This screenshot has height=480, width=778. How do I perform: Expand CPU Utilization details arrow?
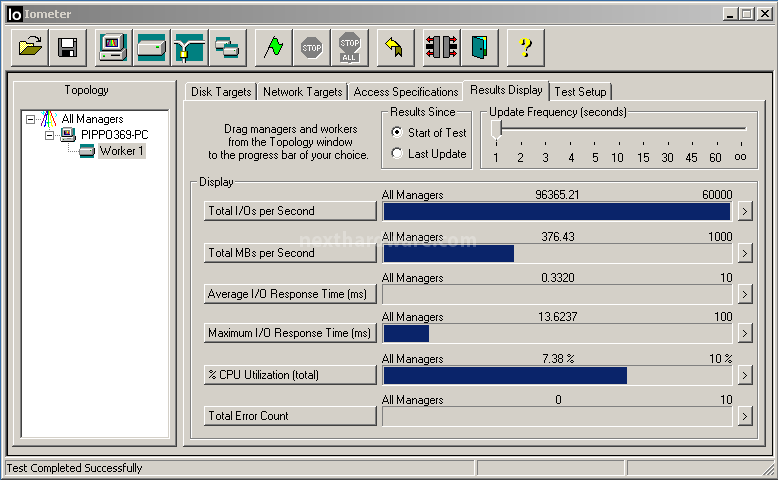(744, 375)
